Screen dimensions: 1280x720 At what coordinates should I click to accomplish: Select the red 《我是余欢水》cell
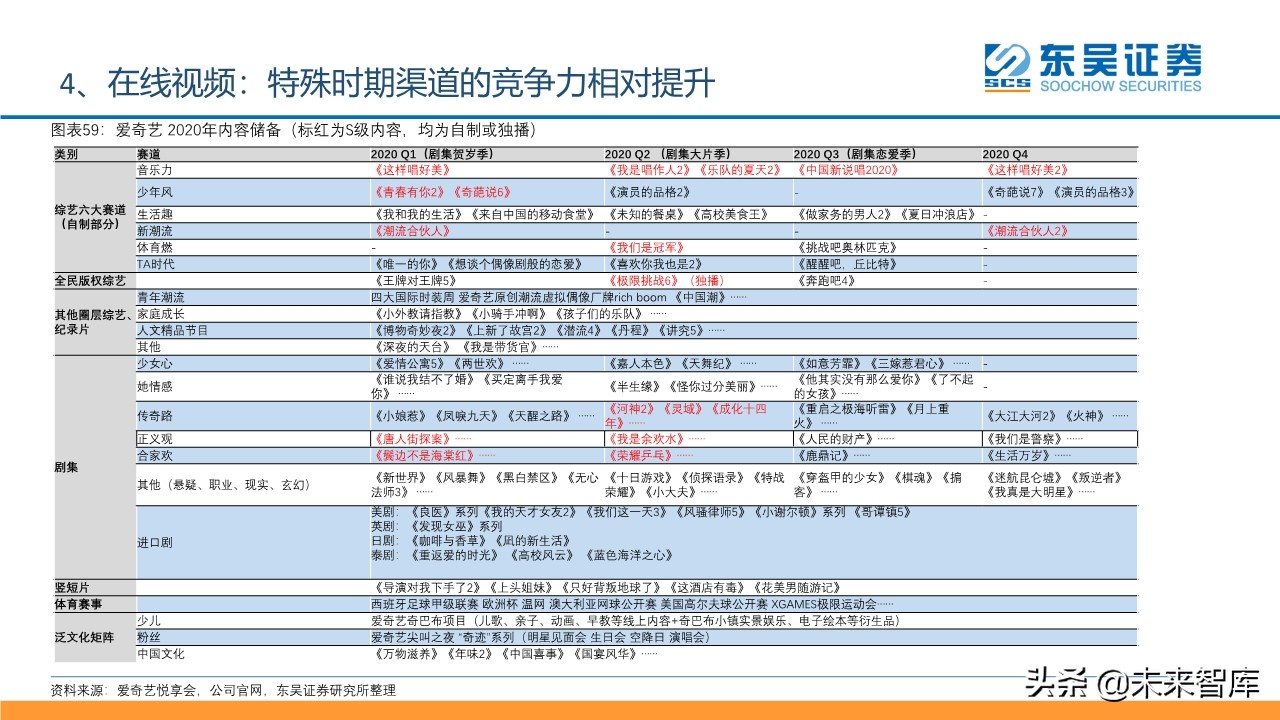[655, 439]
